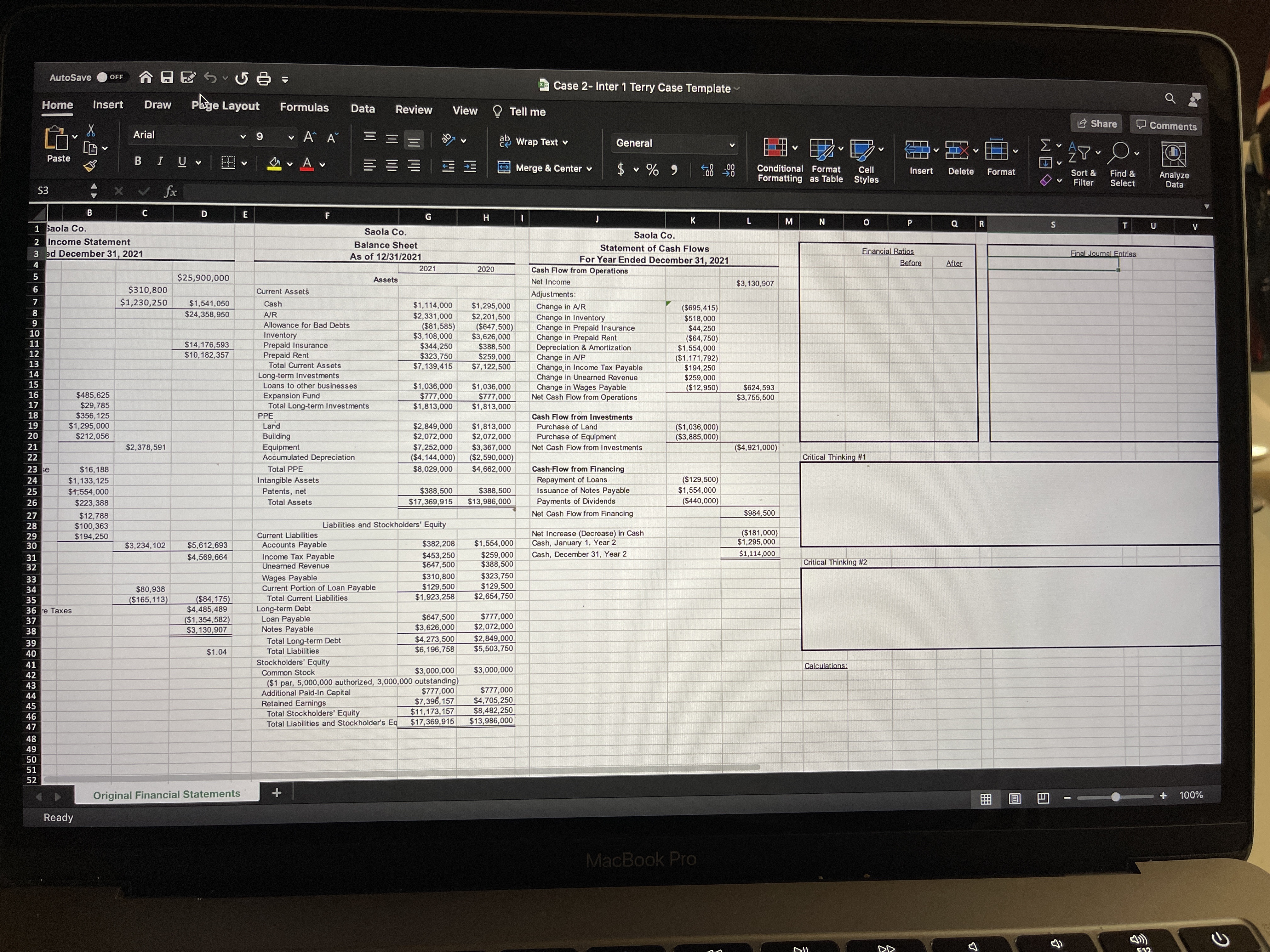
Task: Switch to Page Layout view icon
Action: click(1015, 798)
